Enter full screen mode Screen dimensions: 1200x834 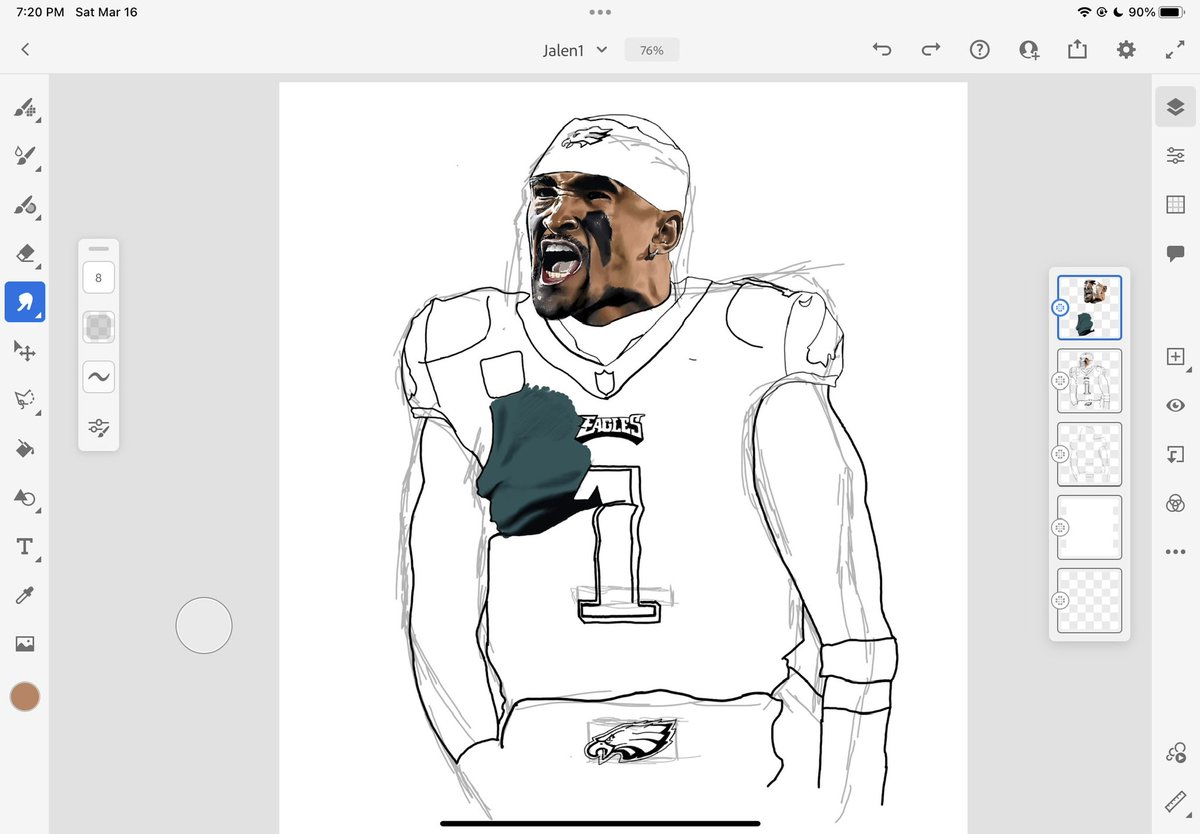click(1175, 49)
